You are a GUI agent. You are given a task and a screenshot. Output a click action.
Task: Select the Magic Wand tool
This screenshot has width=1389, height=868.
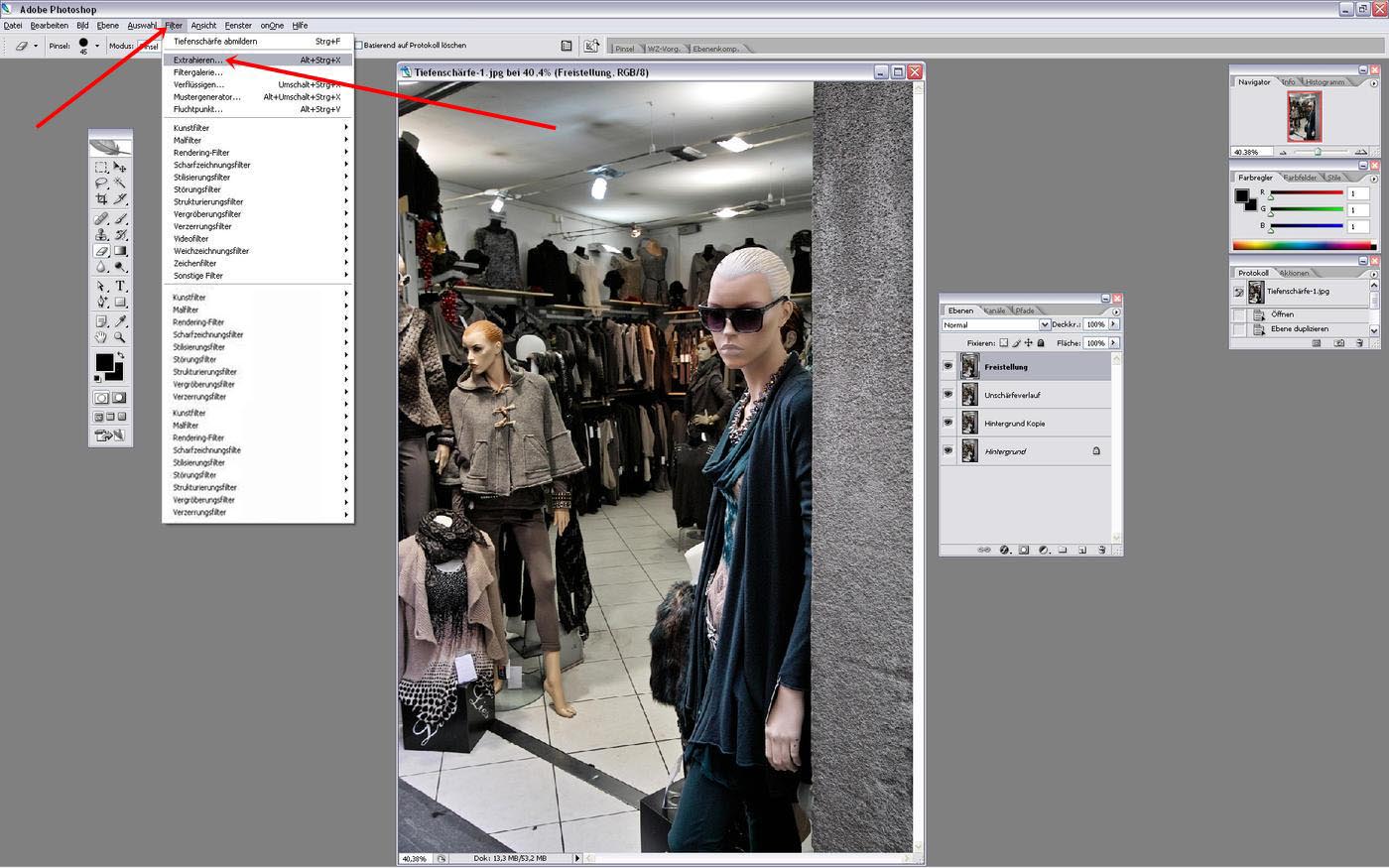click(x=120, y=182)
